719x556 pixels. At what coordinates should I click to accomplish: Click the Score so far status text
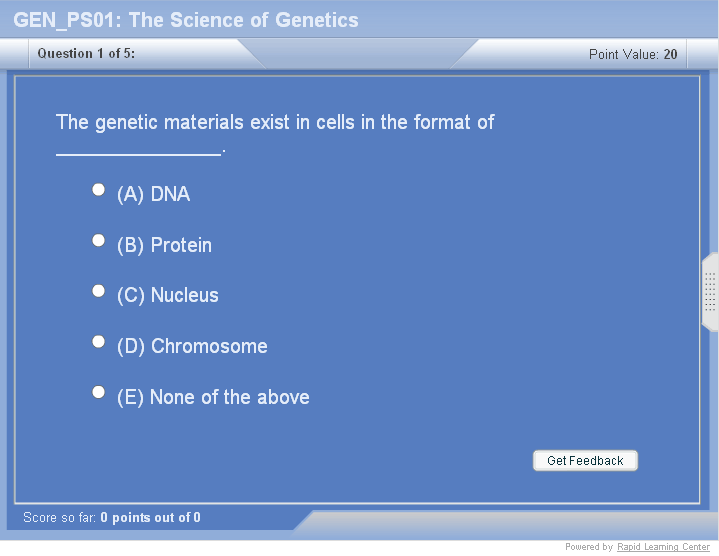111,517
